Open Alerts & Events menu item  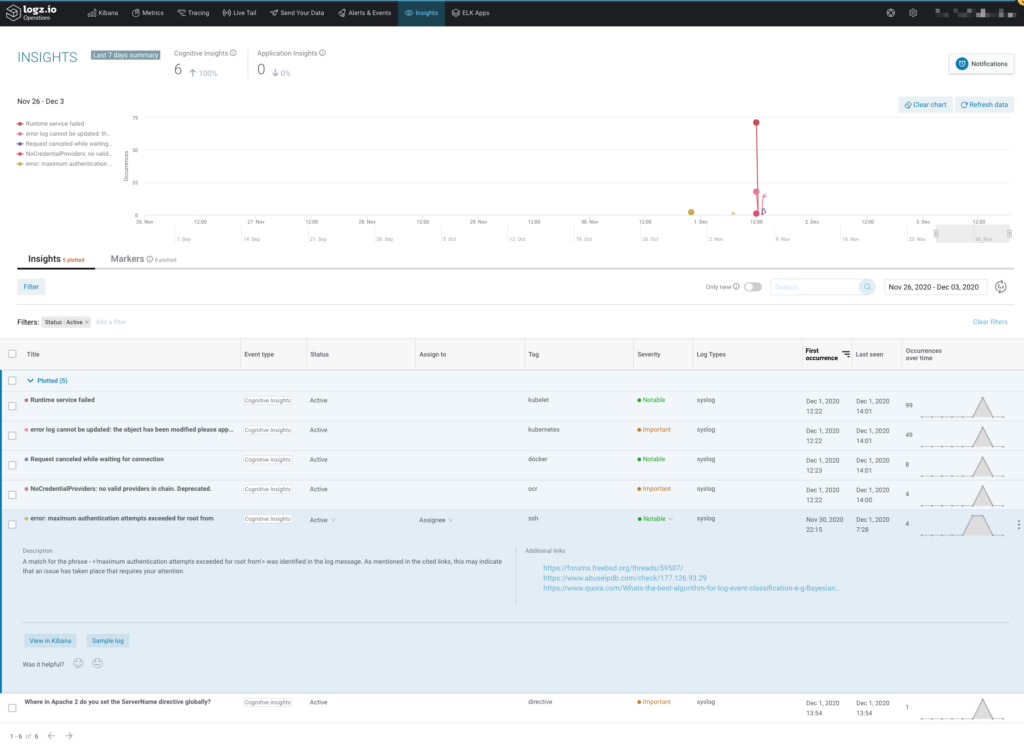coord(364,12)
